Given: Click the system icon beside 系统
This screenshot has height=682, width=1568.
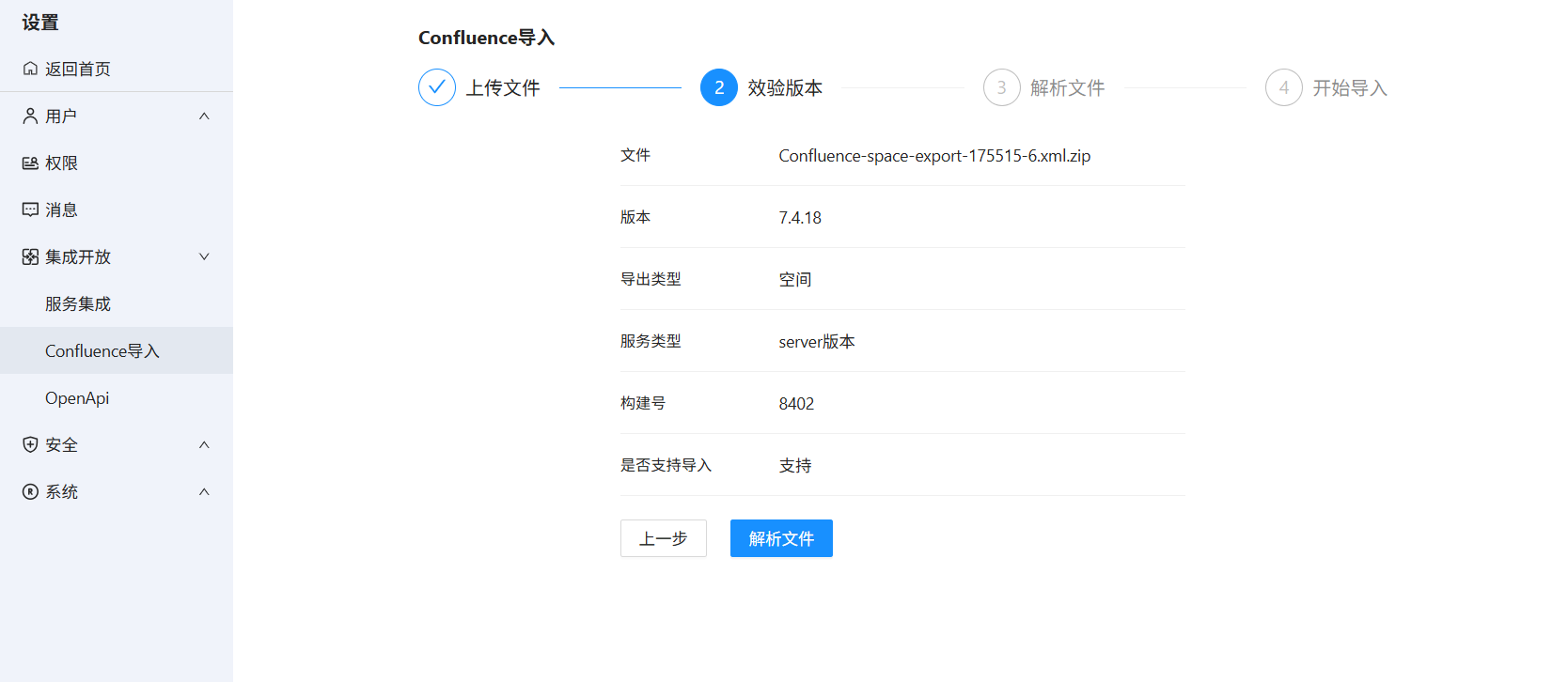Looking at the screenshot, I should pos(30,491).
